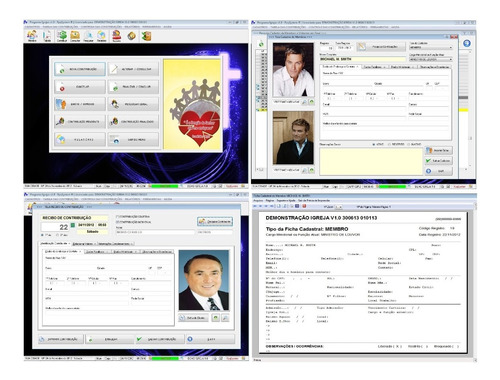This screenshot has height=380, width=500.
Task: Open Relacionar Valores tab in receipt window
Action: (x=84, y=244)
